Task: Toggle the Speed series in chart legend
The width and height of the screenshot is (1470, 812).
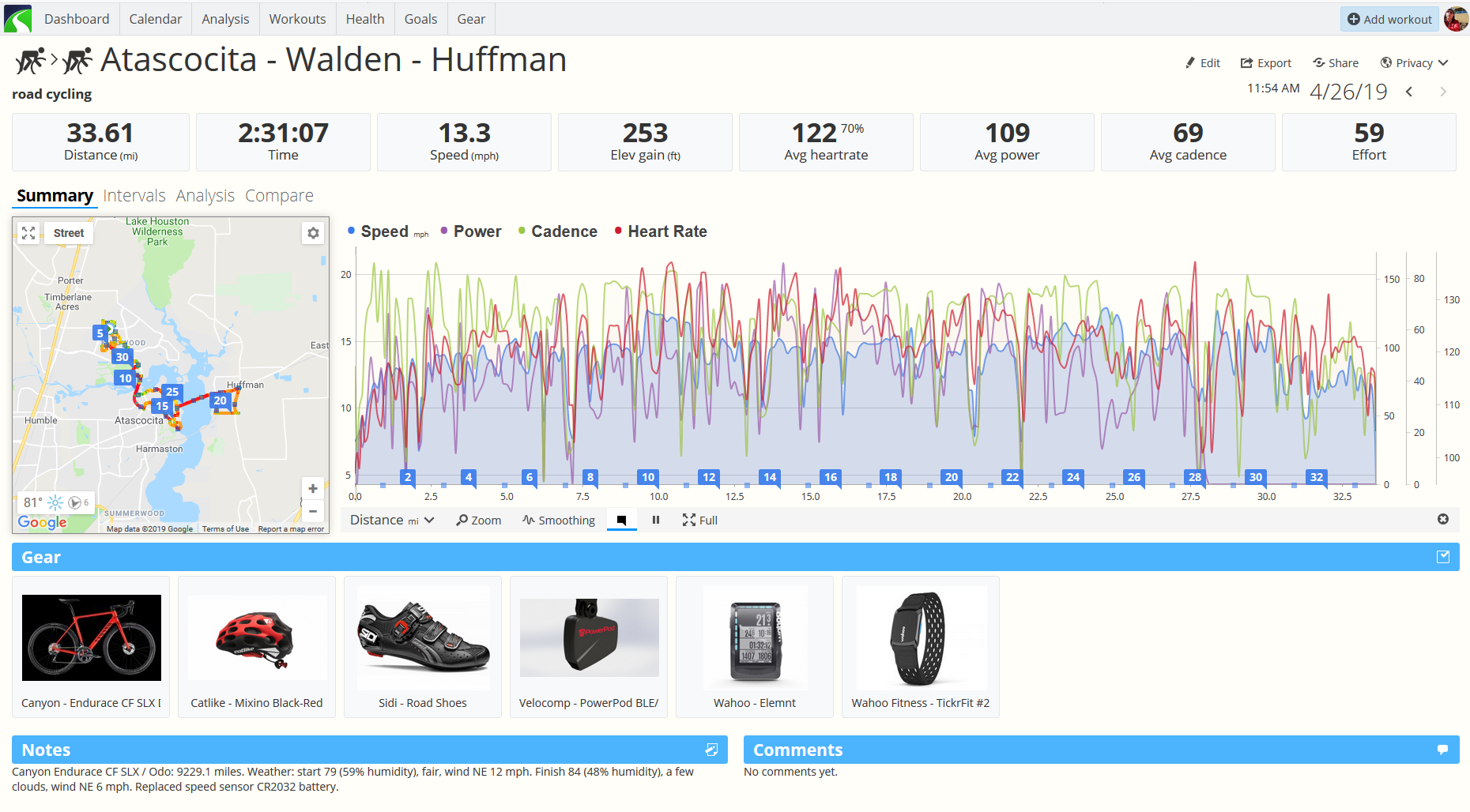Action: pos(384,231)
